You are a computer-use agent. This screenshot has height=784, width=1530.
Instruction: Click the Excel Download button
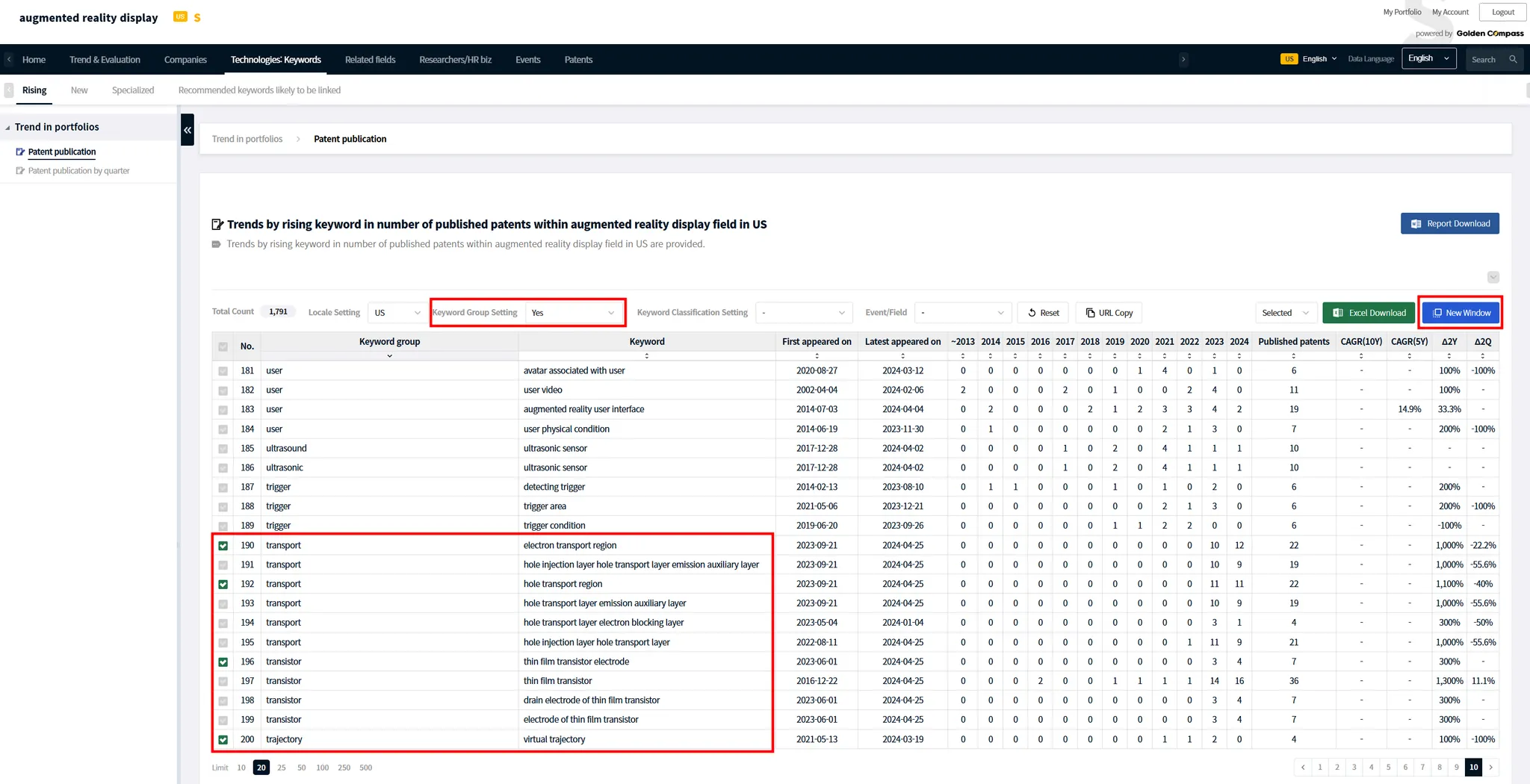click(1369, 313)
